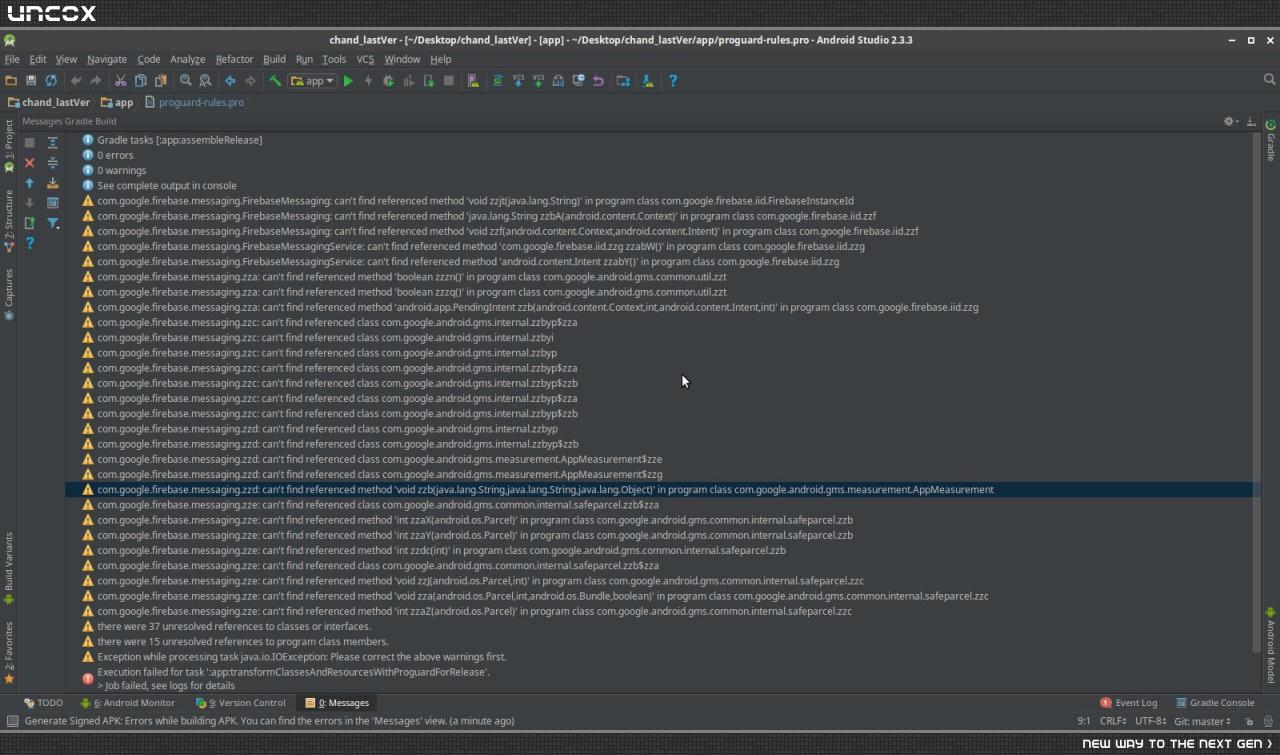Image resolution: width=1280 pixels, height=755 pixels.
Task: Click the Expand All icon in Messages
Action: [53, 143]
